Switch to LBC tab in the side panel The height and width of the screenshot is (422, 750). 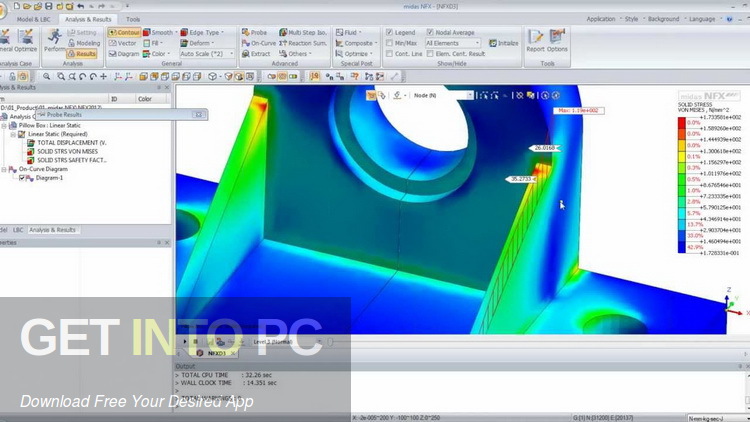18,230
